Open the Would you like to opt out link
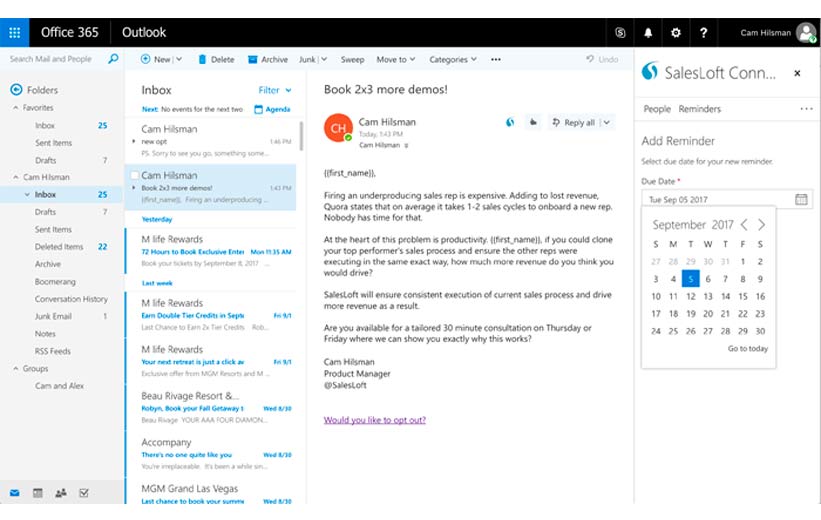Screen dimensions: 821x520 [x=375, y=420]
